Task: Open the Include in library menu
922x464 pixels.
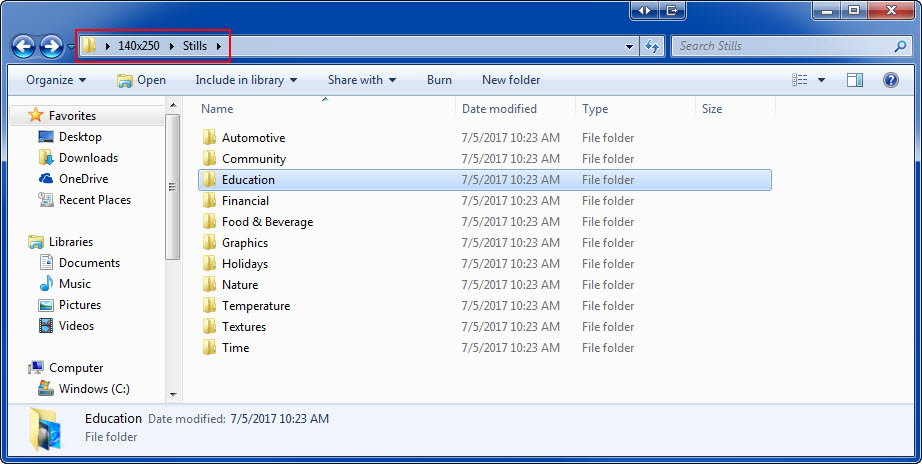Action: pyautogui.click(x=246, y=80)
